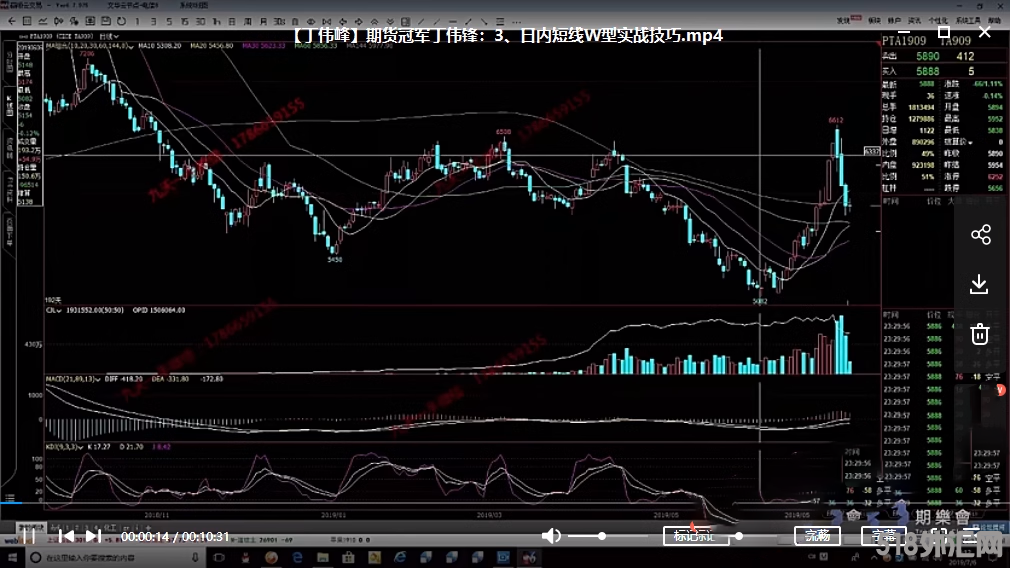Skip to the next video
Image resolution: width=1010 pixels, height=568 pixels.
point(92,536)
